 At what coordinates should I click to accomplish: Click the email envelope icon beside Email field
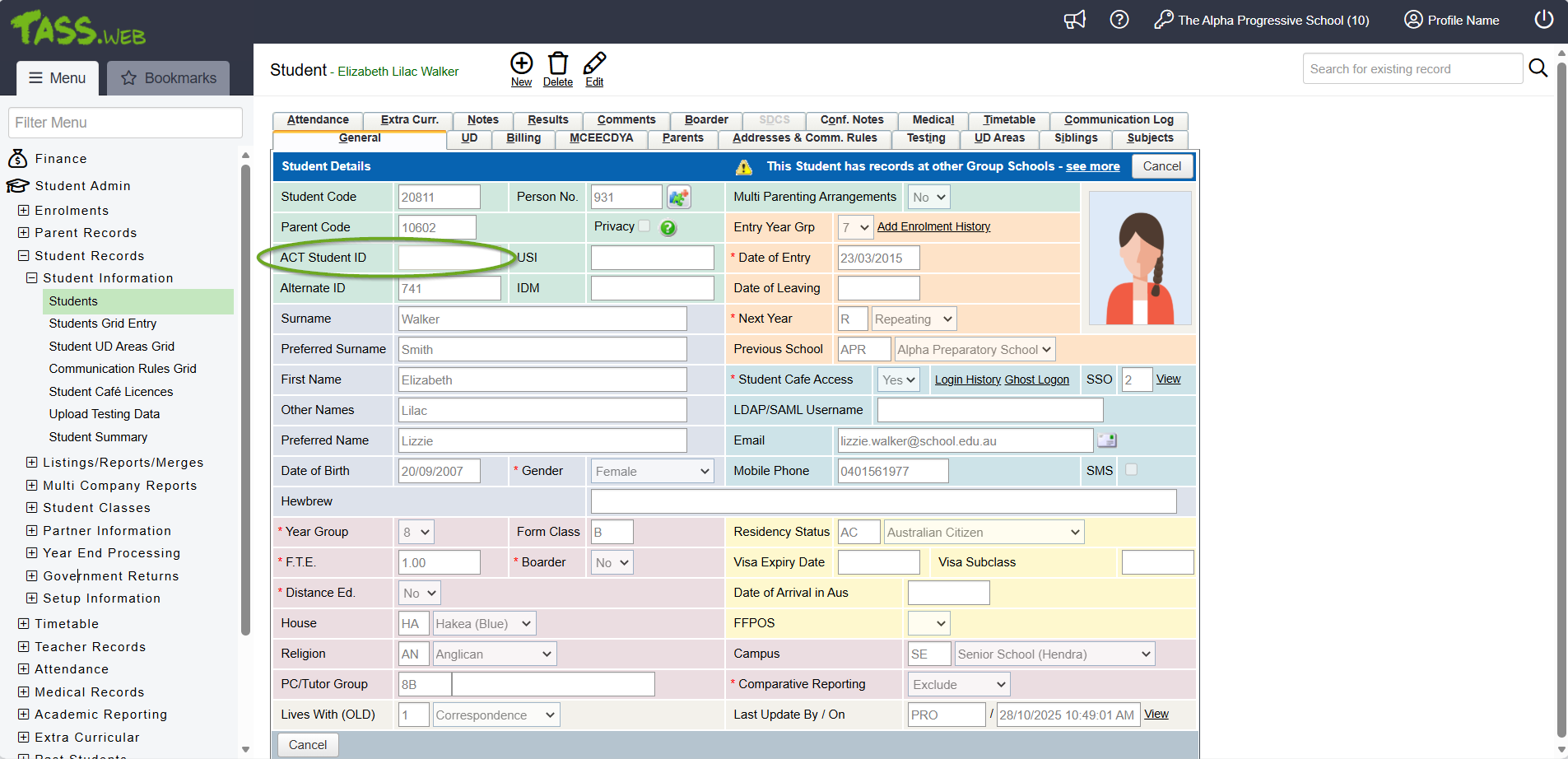pos(1107,440)
